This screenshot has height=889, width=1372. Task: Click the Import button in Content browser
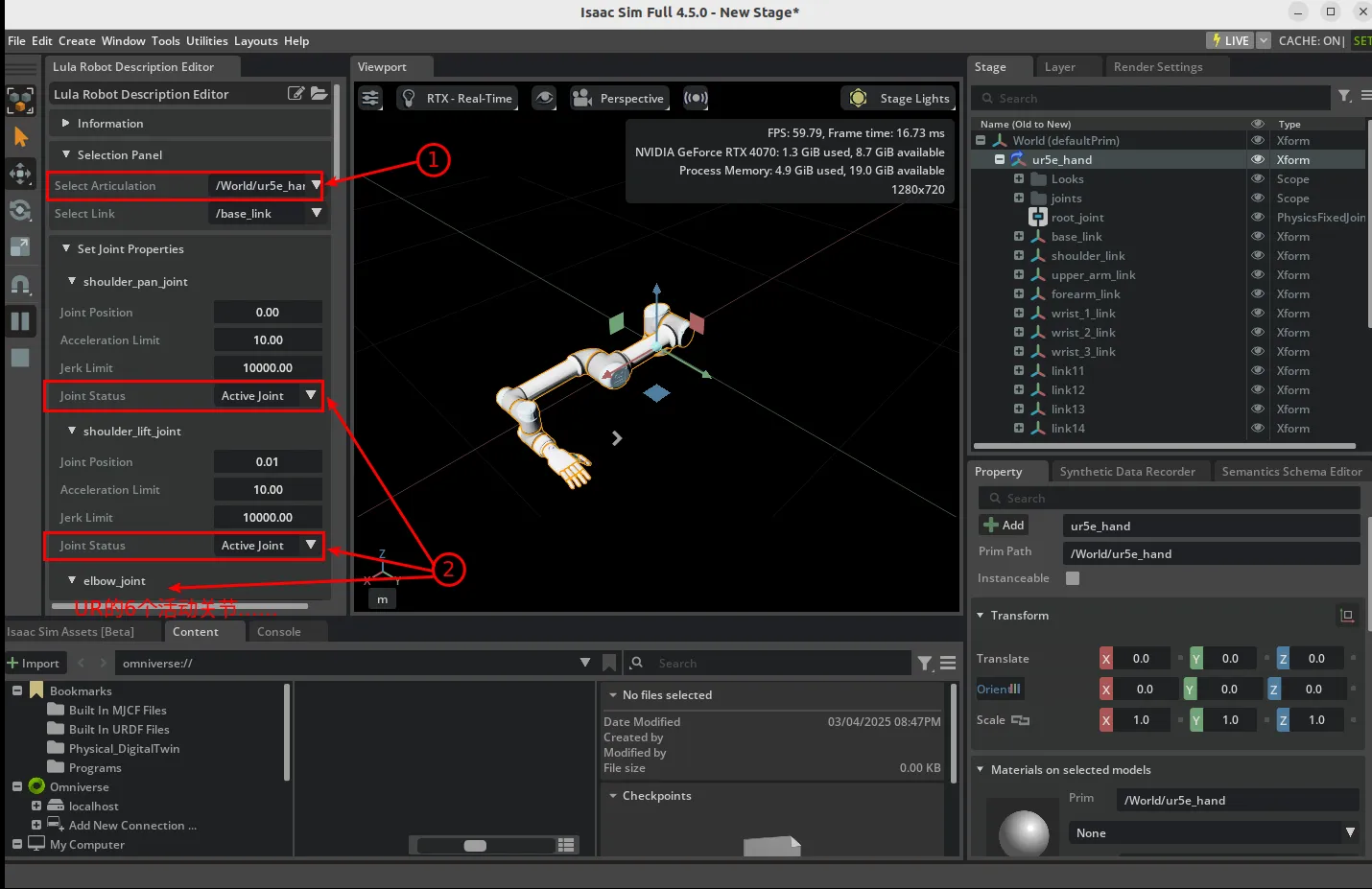[x=34, y=663]
